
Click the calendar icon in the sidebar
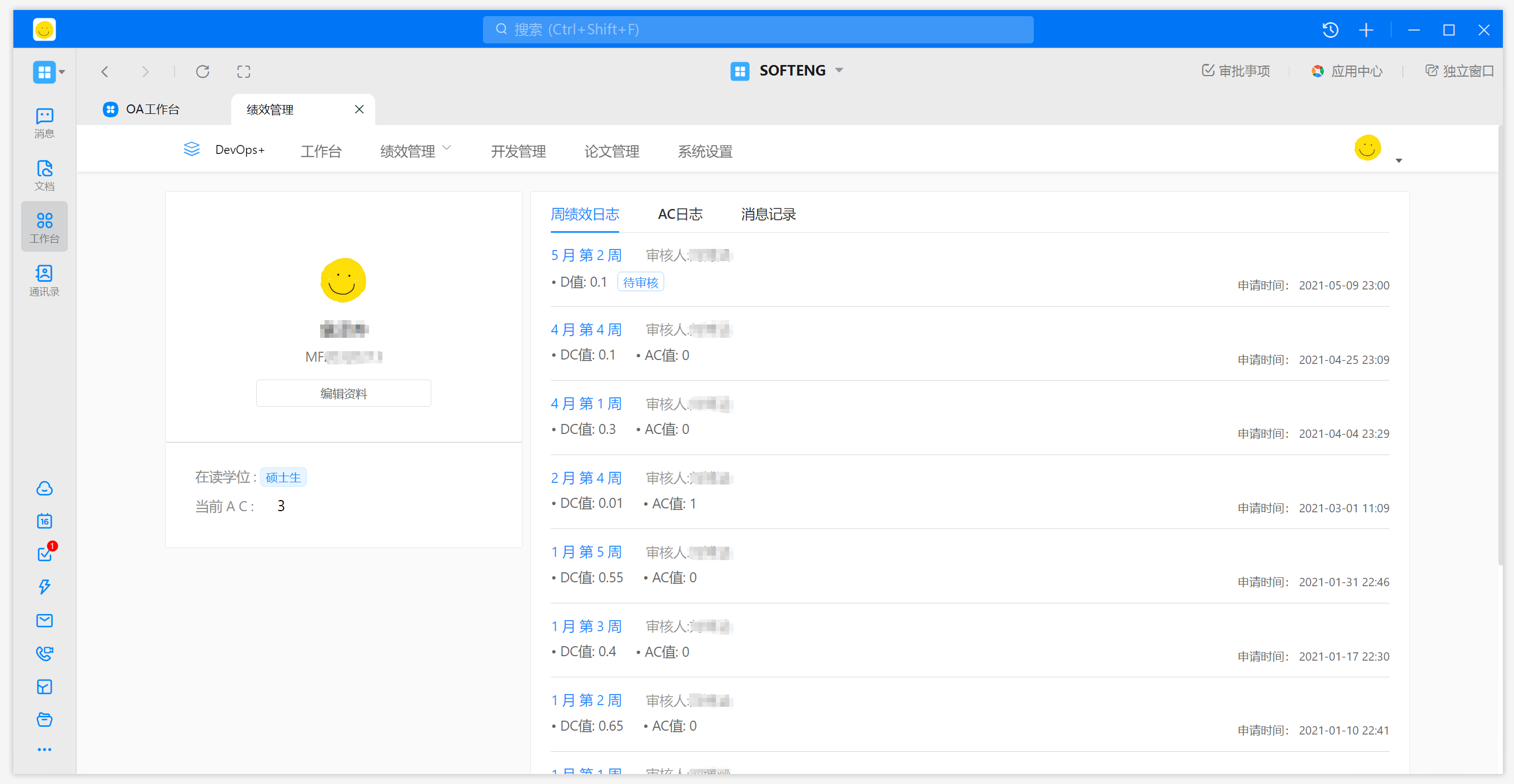[44, 521]
